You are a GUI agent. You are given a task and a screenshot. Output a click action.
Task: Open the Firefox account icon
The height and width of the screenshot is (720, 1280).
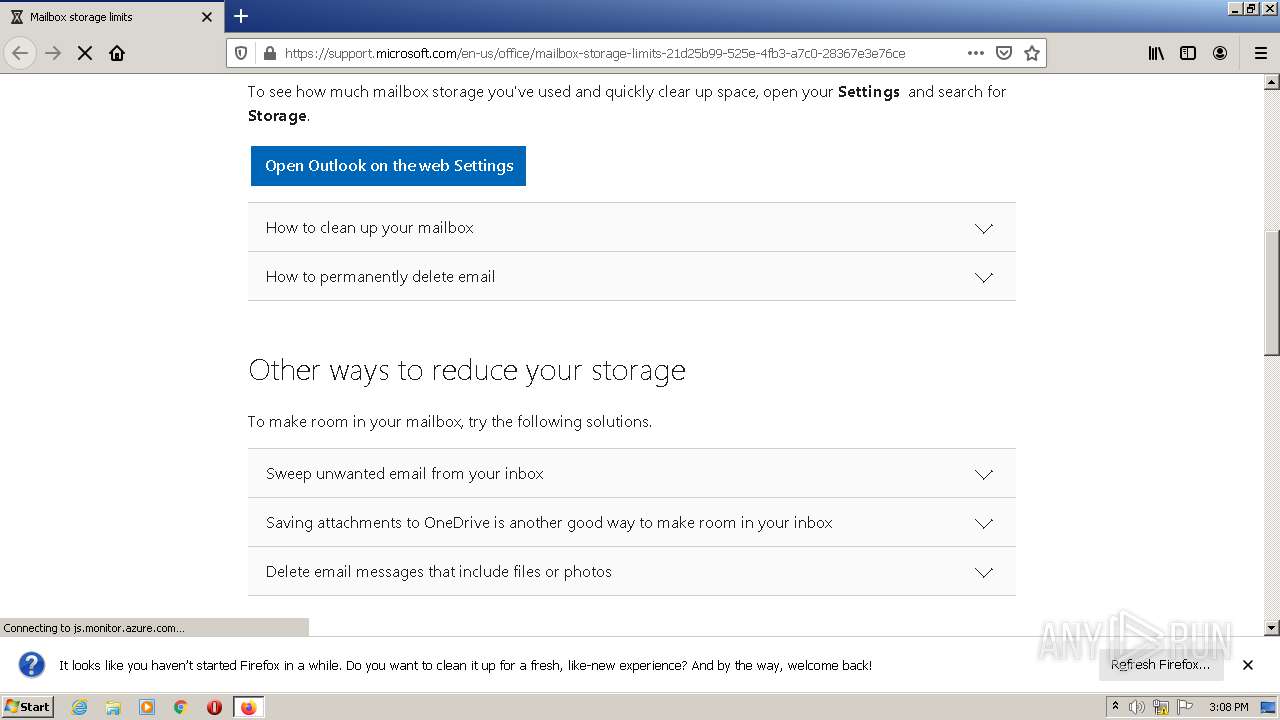click(1220, 53)
